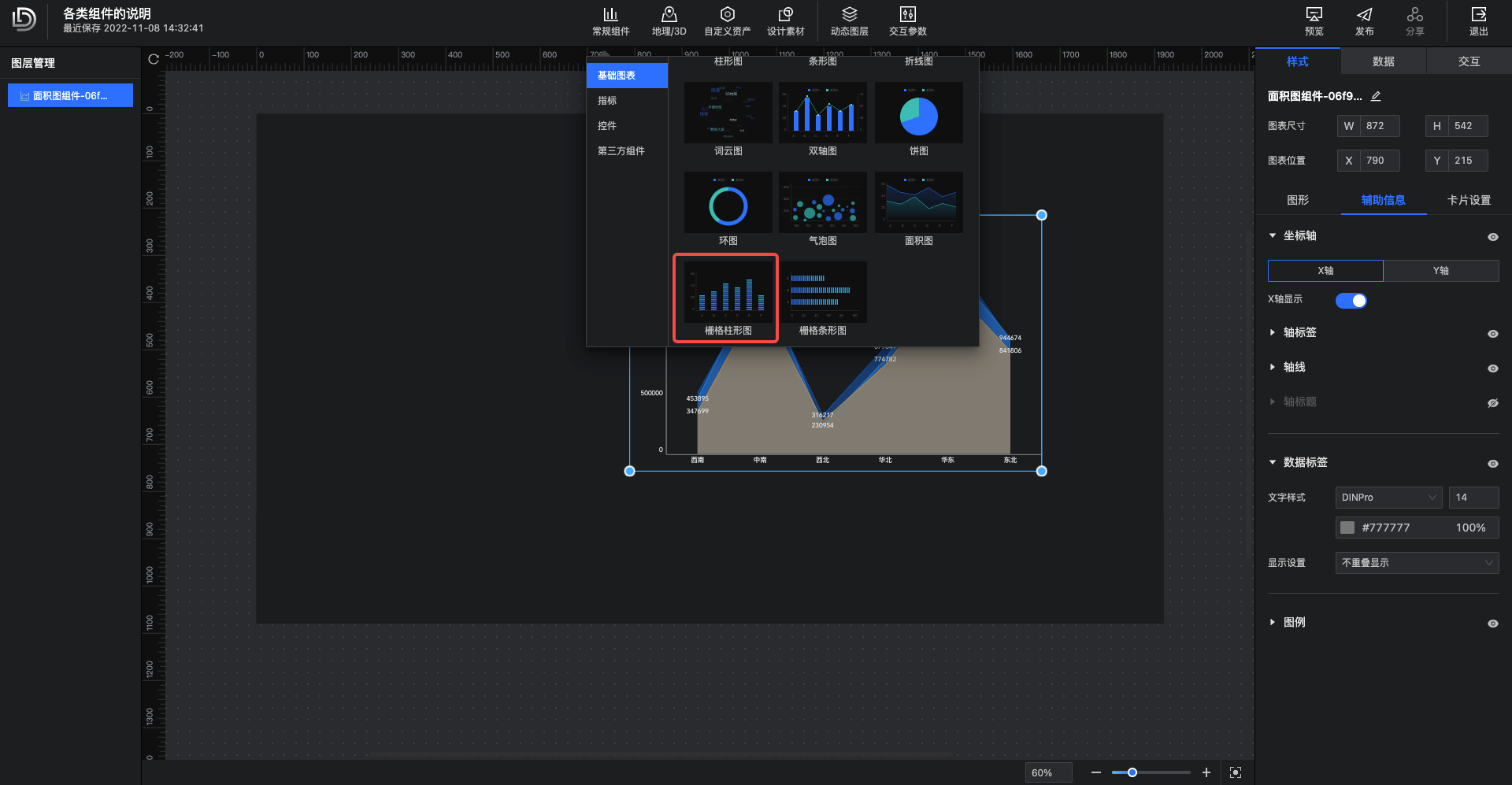
Task: Open the 动态图层 toolbar item
Action: coord(849,21)
